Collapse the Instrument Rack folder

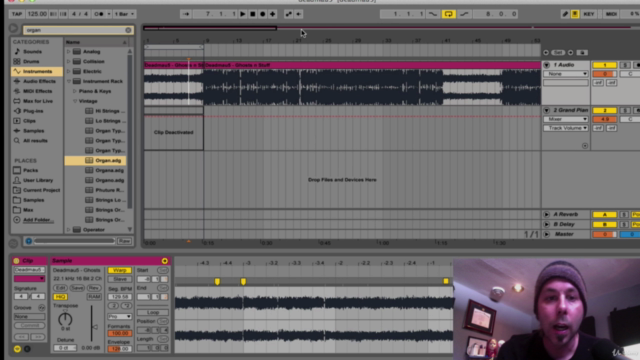[x=69, y=81]
